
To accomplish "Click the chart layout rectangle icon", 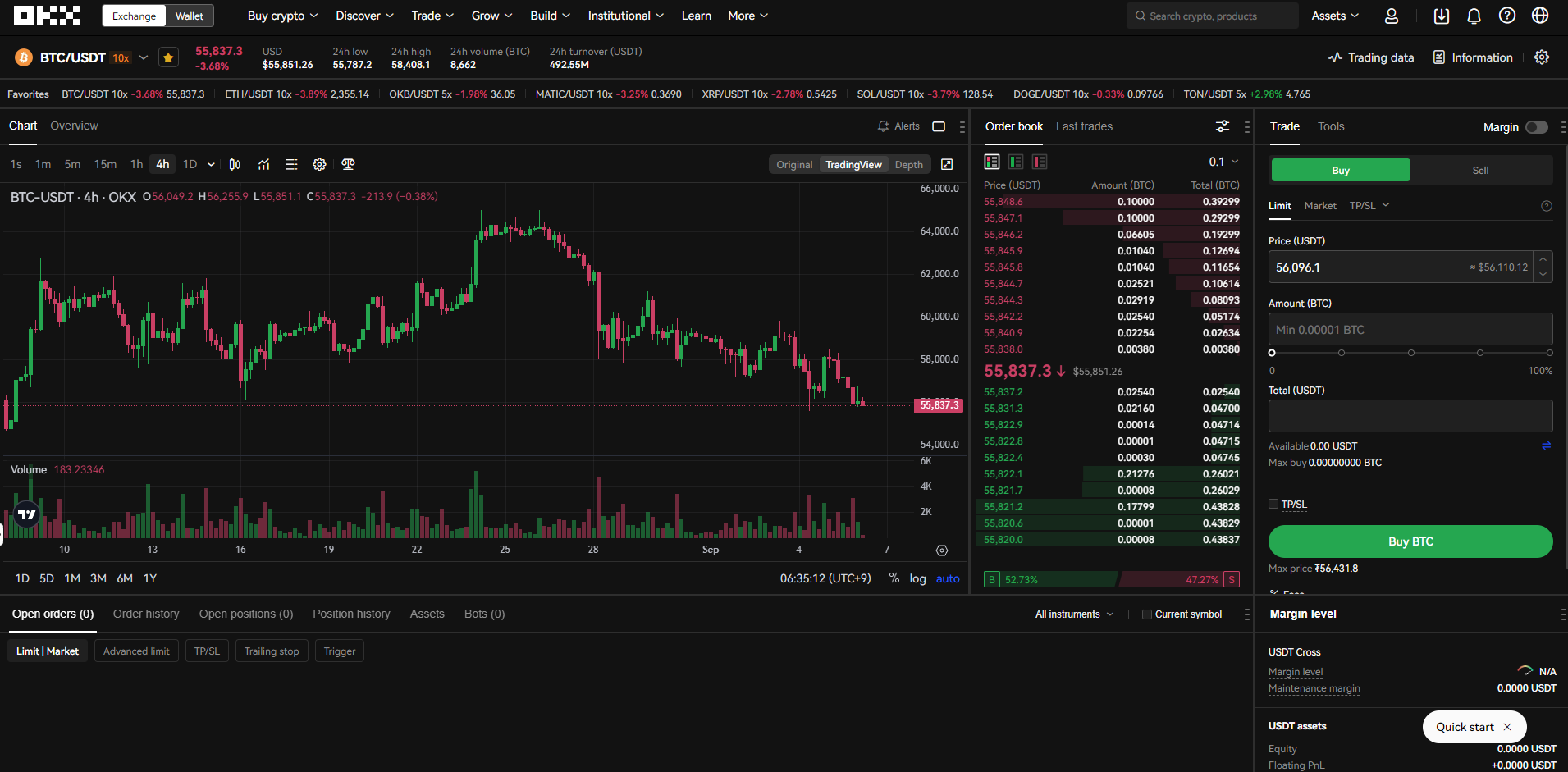I will tap(939, 126).
